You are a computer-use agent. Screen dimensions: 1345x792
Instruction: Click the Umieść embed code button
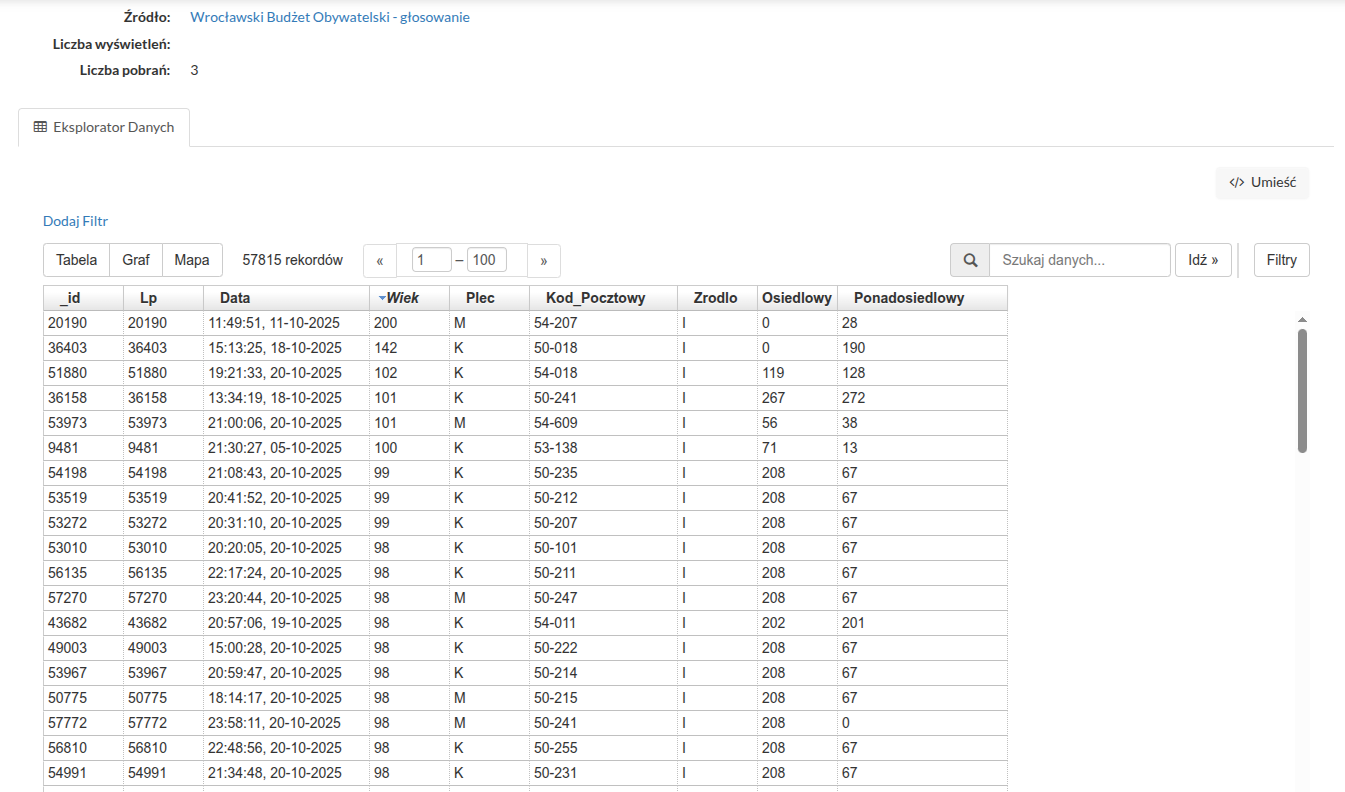(1262, 183)
